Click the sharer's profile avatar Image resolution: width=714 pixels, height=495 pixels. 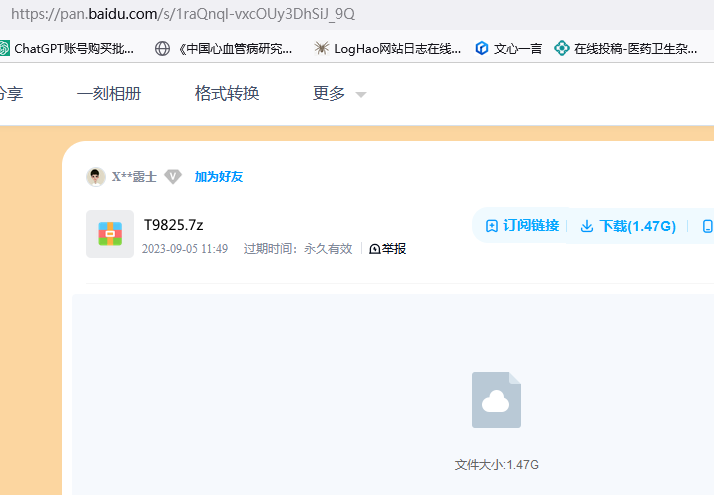coord(96,177)
